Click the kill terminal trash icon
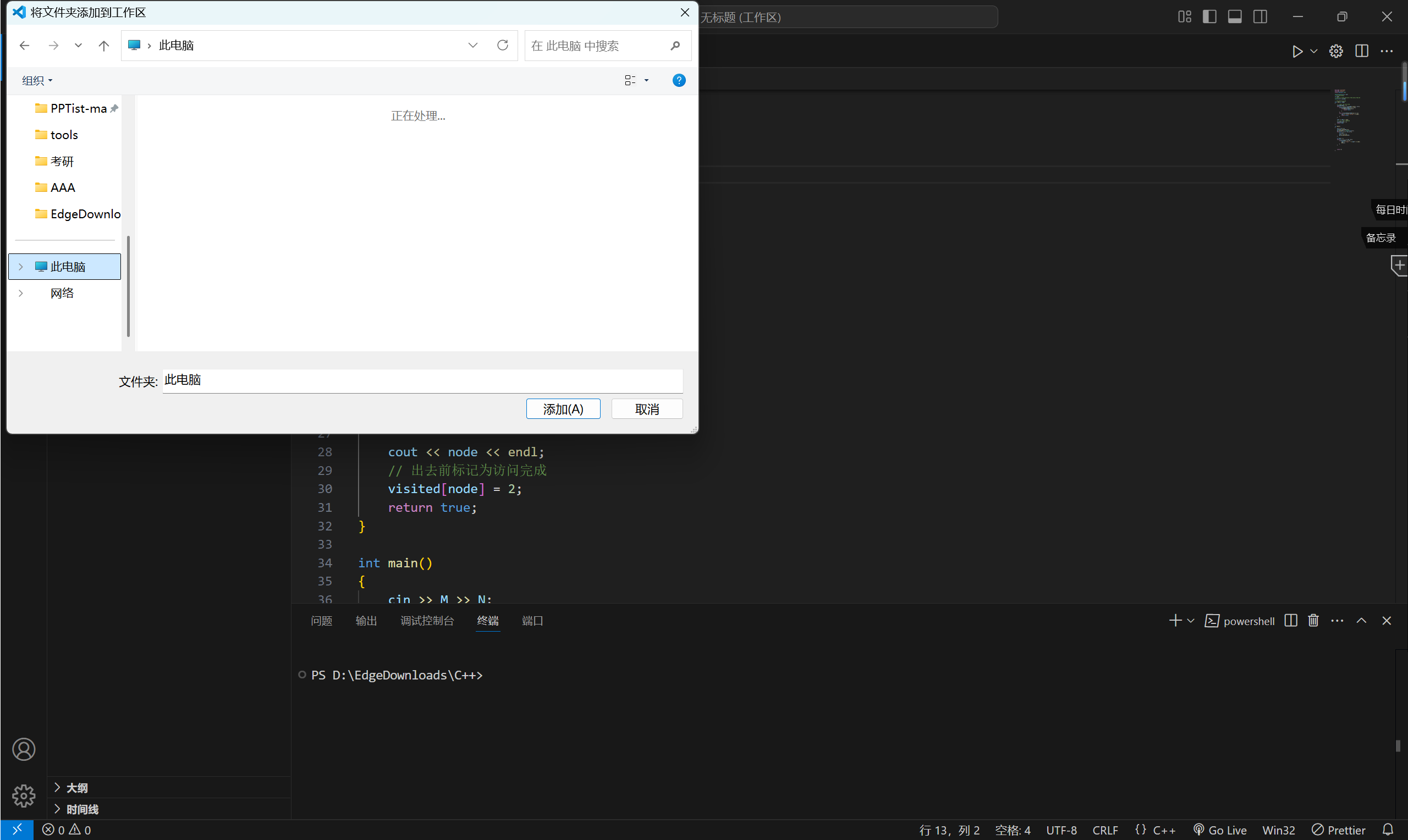The image size is (1408, 840). click(1313, 620)
